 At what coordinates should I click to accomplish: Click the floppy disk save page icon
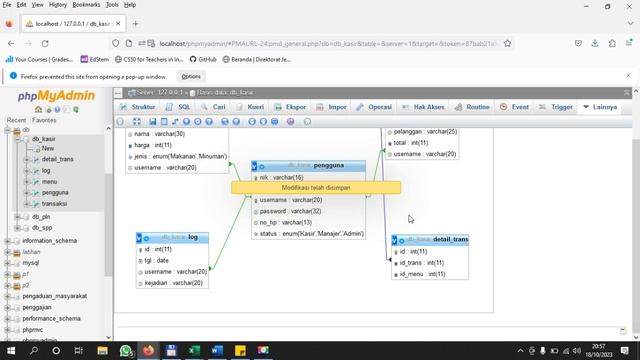[153, 122]
